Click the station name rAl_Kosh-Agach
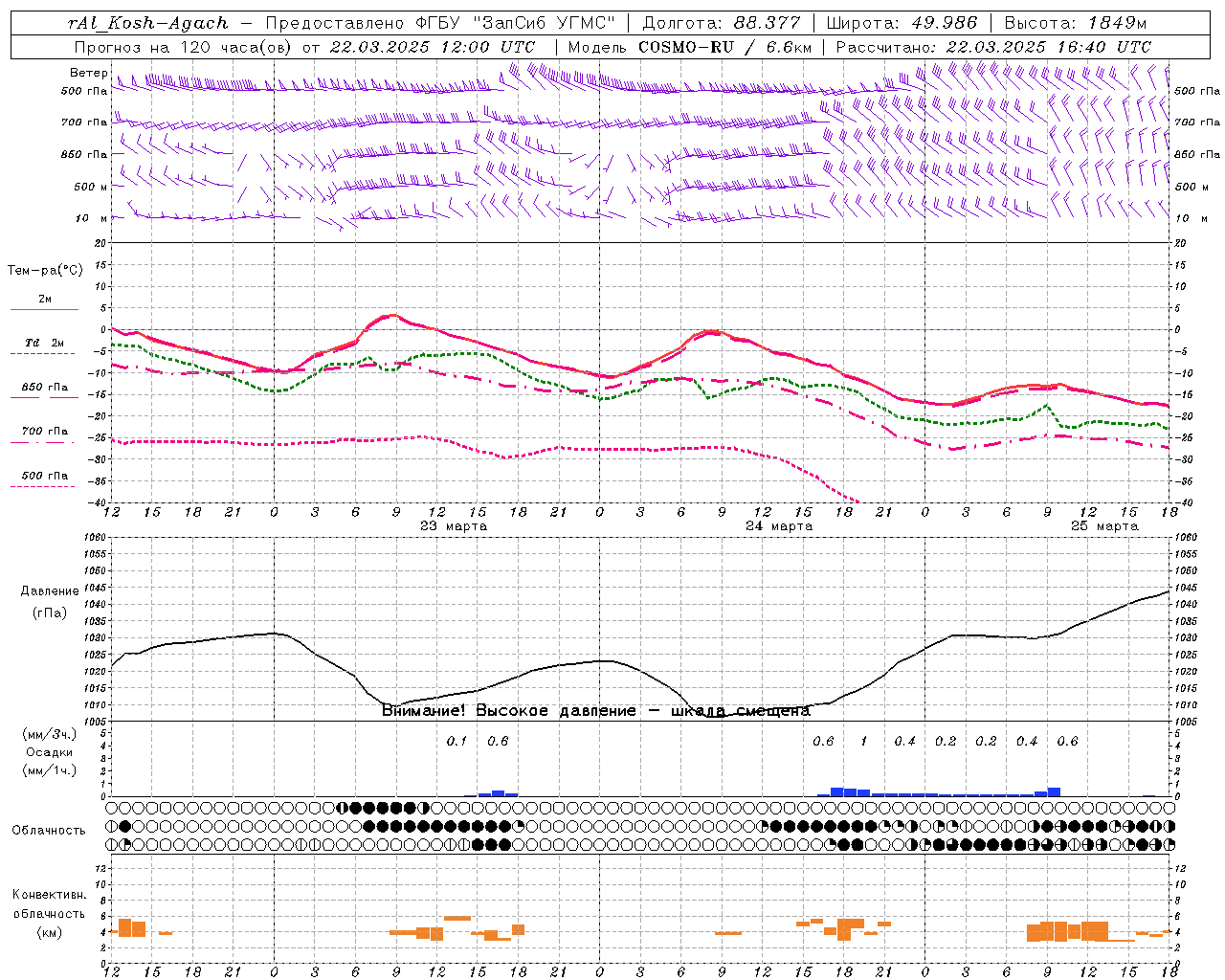 148,23
